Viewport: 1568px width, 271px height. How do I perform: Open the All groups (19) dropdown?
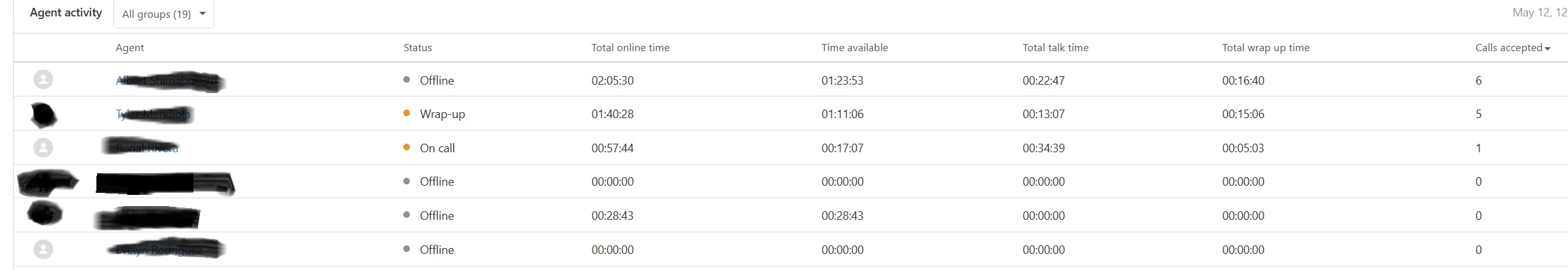point(164,14)
